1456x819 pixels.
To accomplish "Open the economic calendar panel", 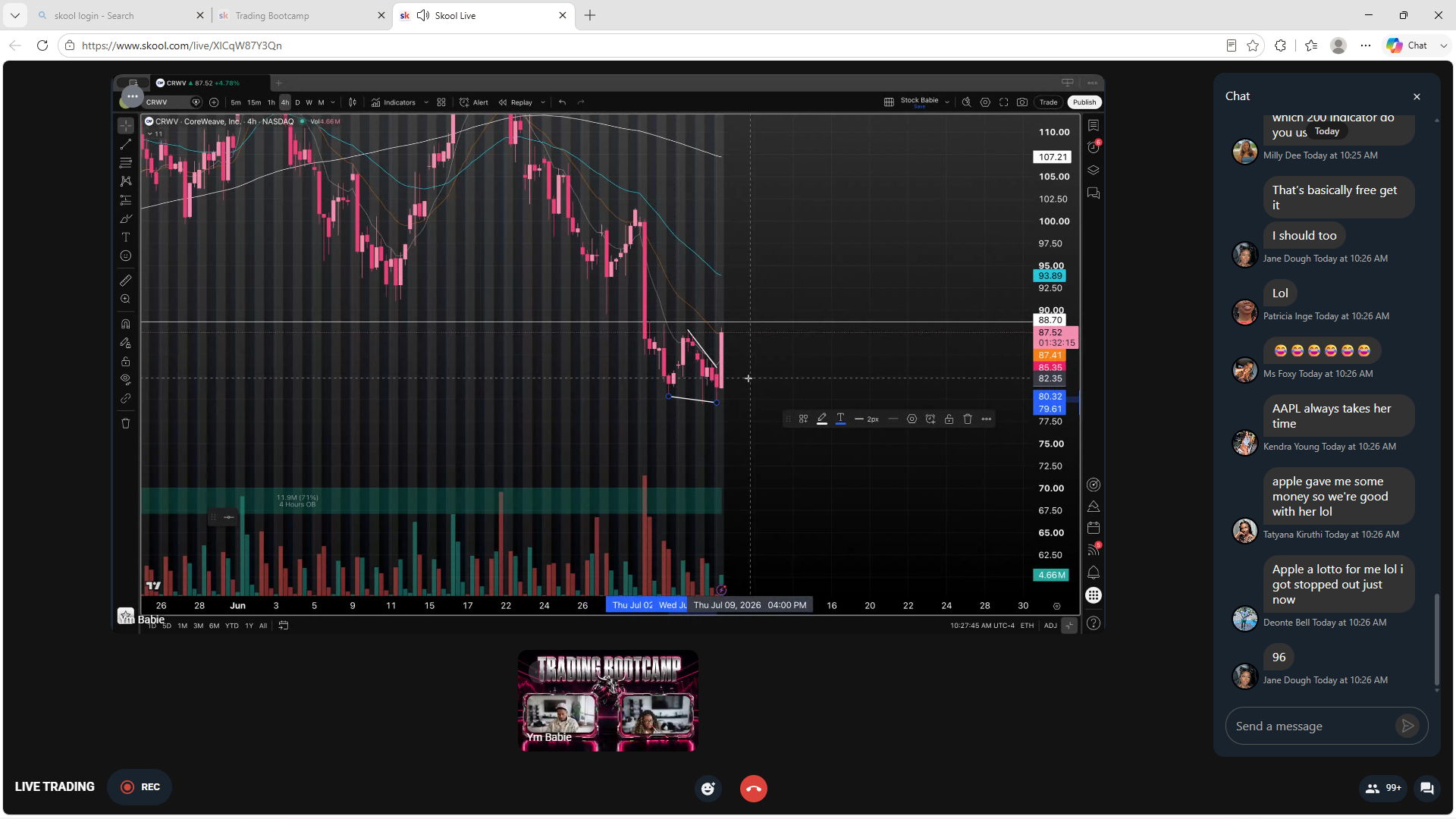I will click(x=1094, y=528).
